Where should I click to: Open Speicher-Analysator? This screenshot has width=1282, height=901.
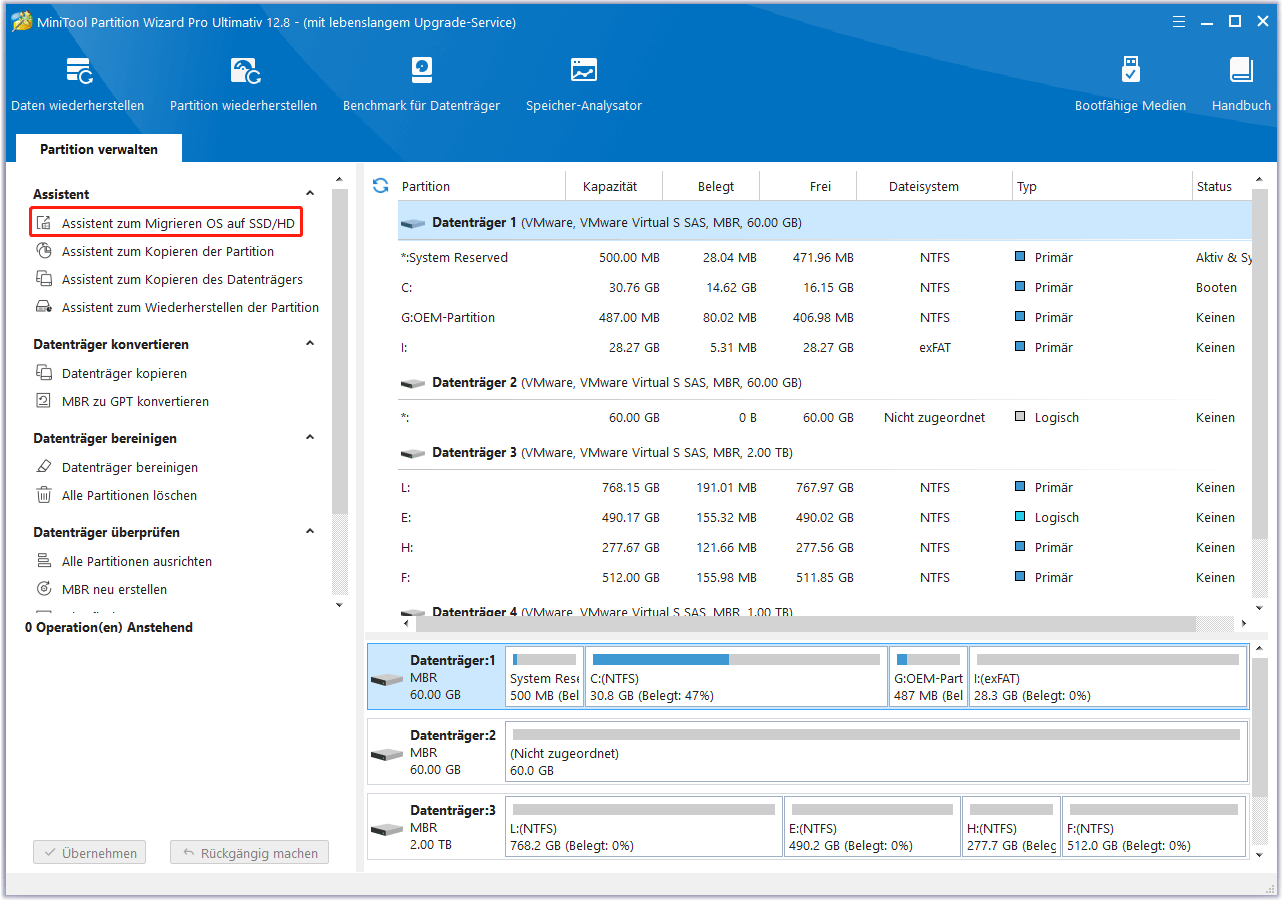click(584, 84)
